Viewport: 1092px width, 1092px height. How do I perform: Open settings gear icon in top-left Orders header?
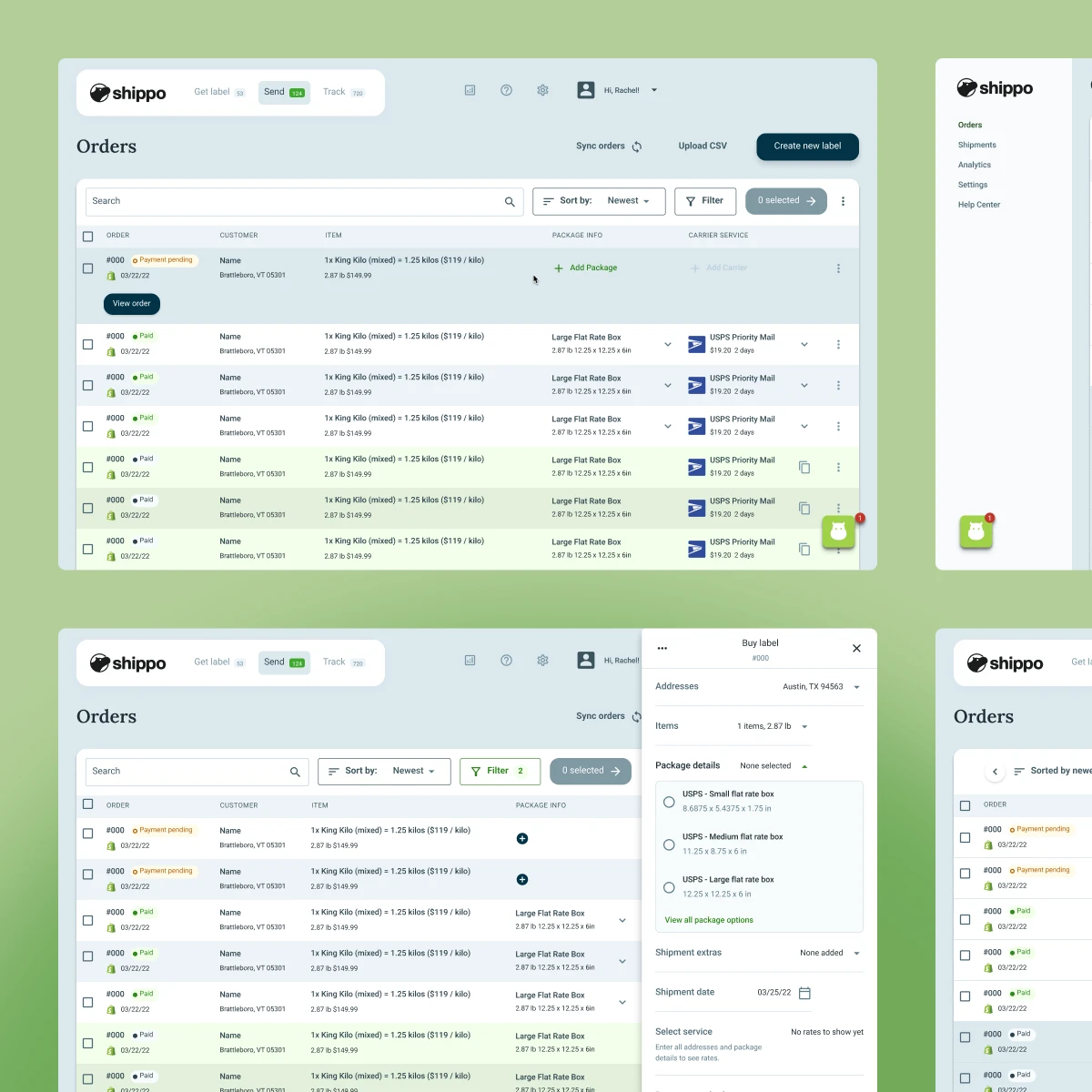(542, 90)
